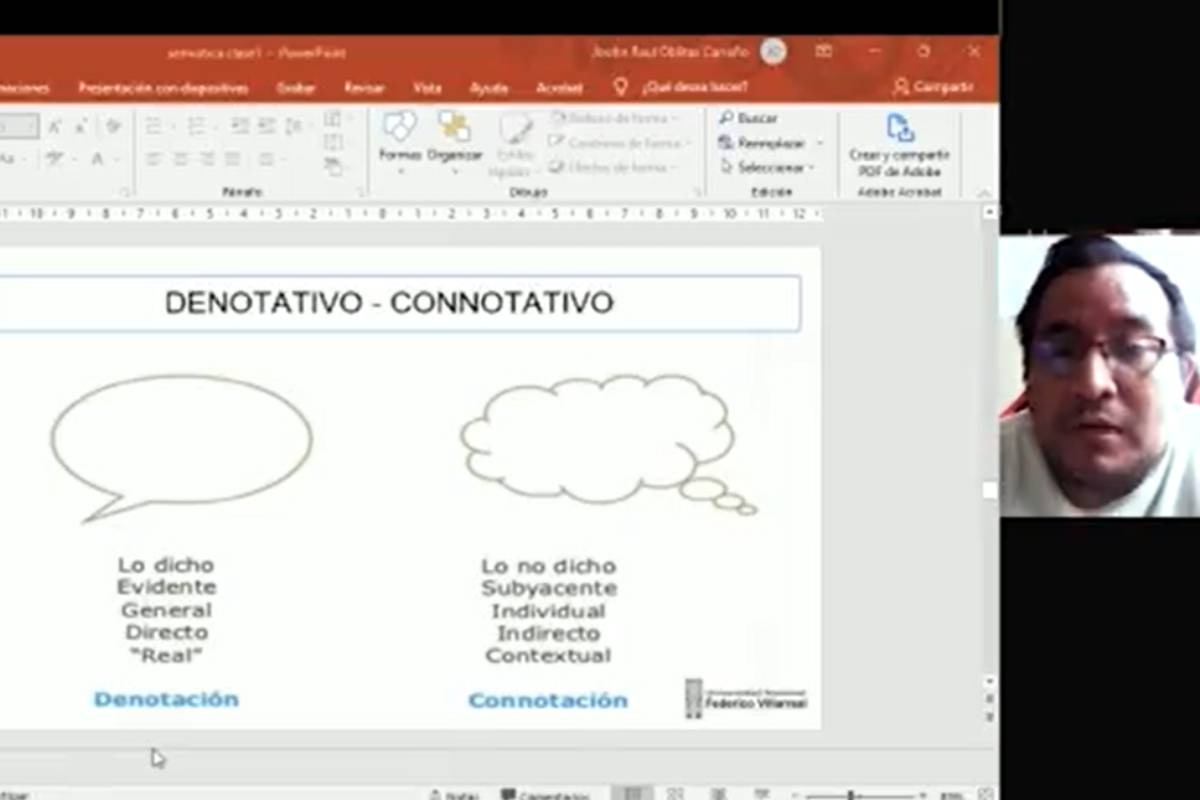1200x800 pixels.
Task: Click the Buscar find button
Action: (x=750, y=118)
